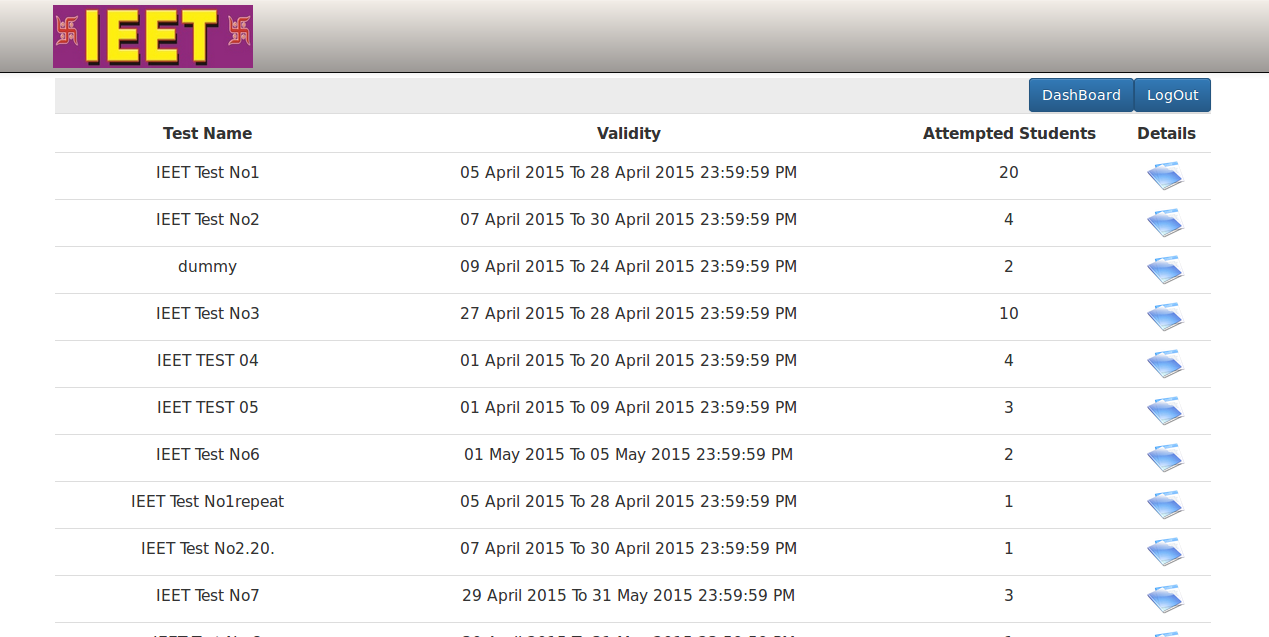Click the Test Name column header
The width and height of the screenshot is (1269, 637).
(x=207, y=134)
